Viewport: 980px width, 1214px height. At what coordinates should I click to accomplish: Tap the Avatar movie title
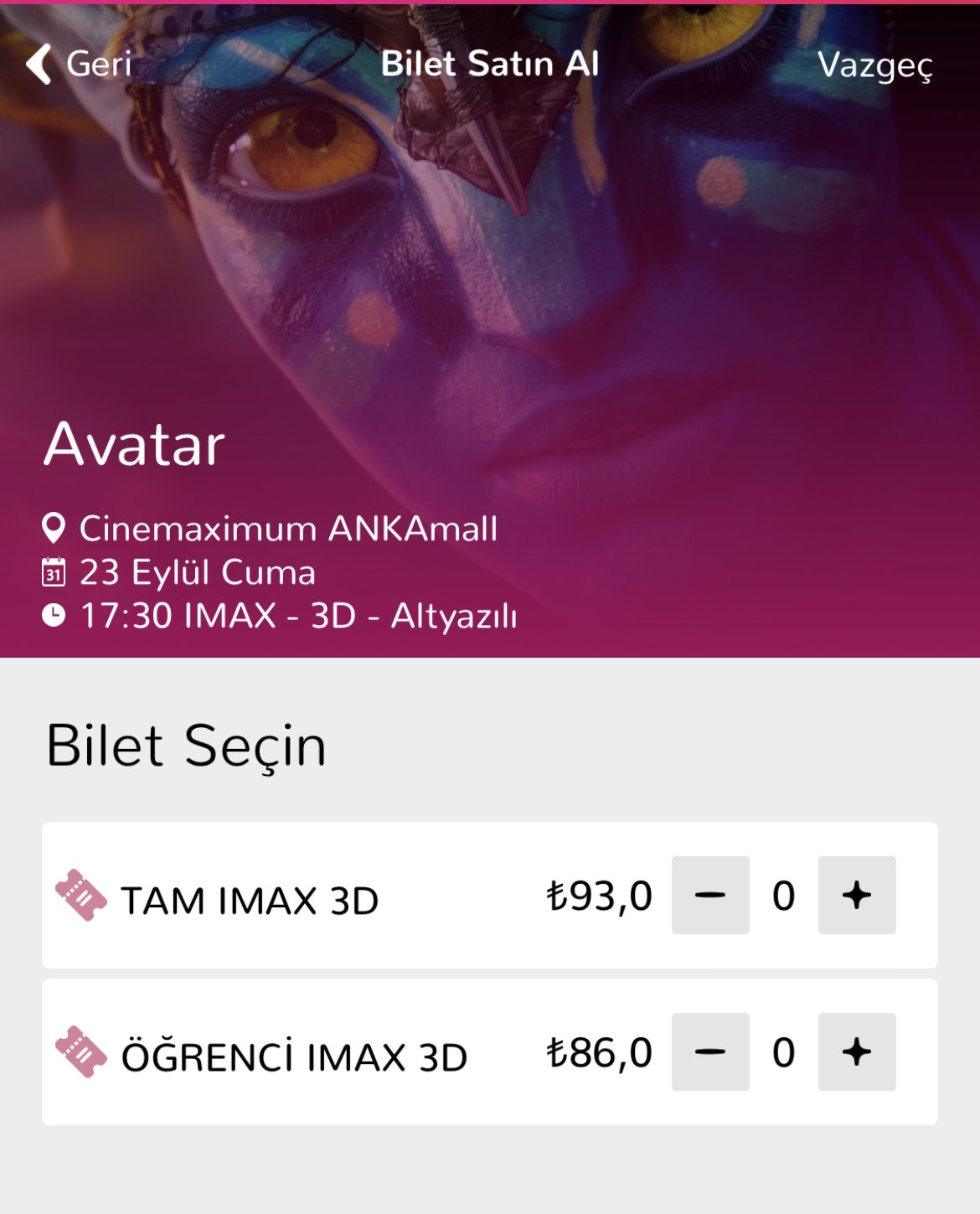(134, 443)
